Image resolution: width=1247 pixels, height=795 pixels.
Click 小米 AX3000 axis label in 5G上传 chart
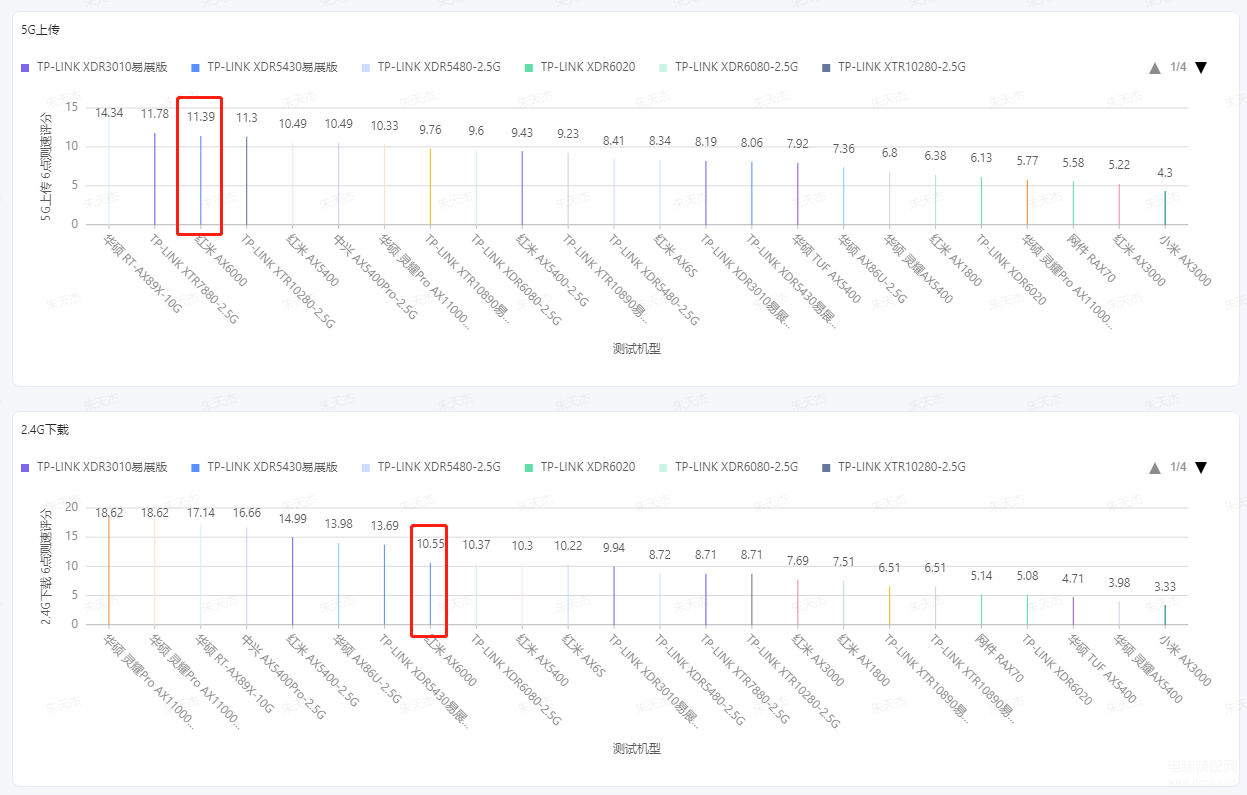1185,260
